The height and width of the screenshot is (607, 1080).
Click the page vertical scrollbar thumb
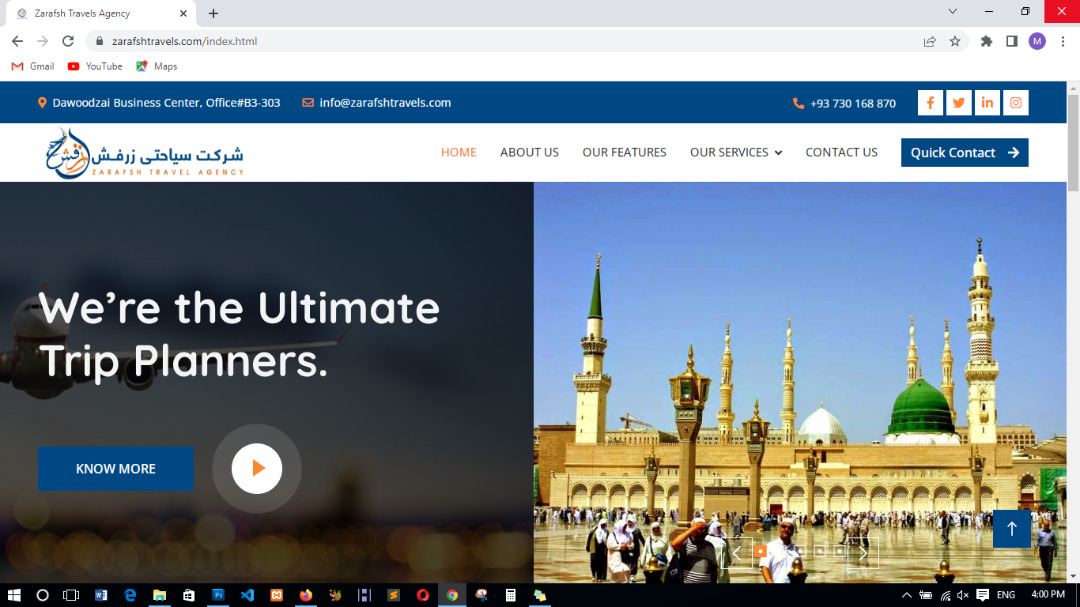click(x=1073, y=143)
